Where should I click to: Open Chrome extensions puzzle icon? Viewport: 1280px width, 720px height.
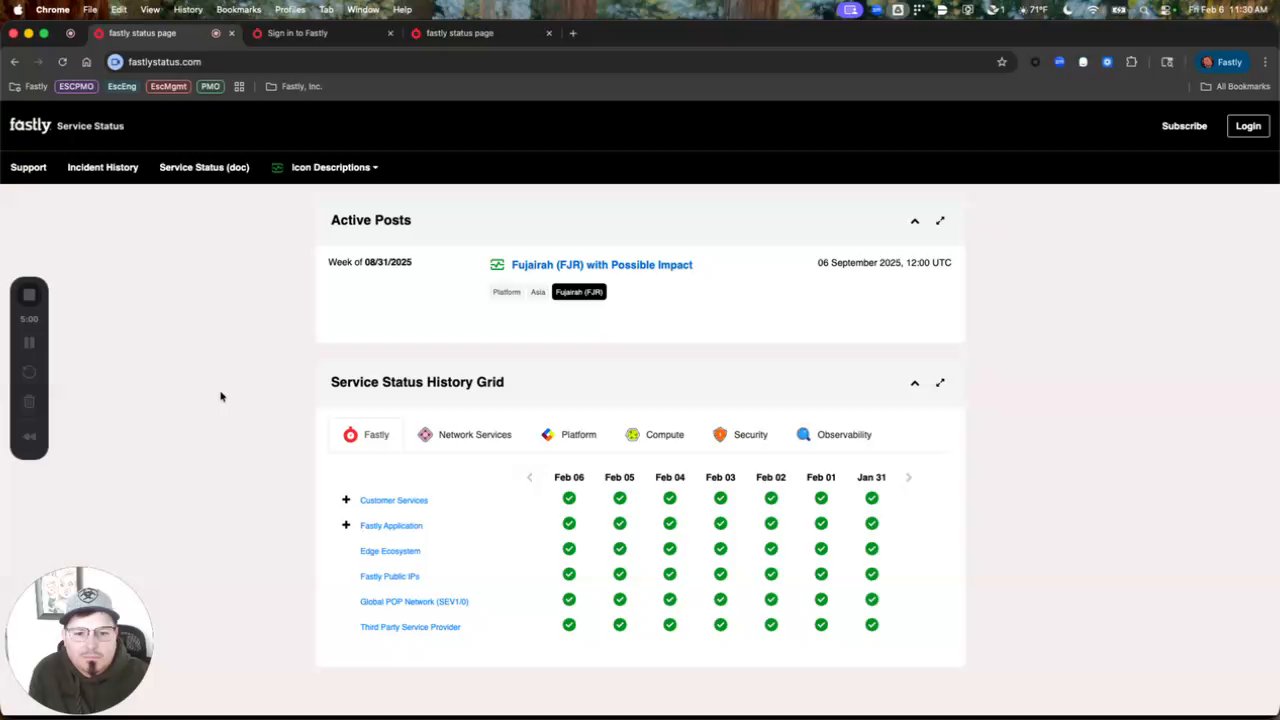(1131, 62)
